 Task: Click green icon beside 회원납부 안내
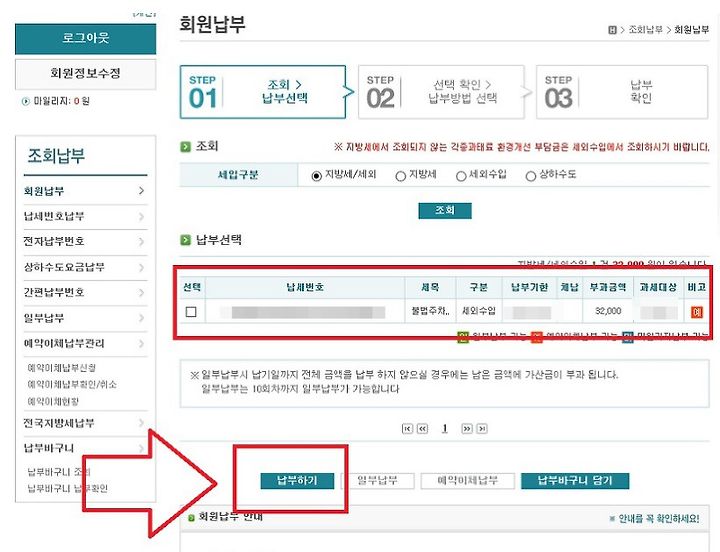191,518
